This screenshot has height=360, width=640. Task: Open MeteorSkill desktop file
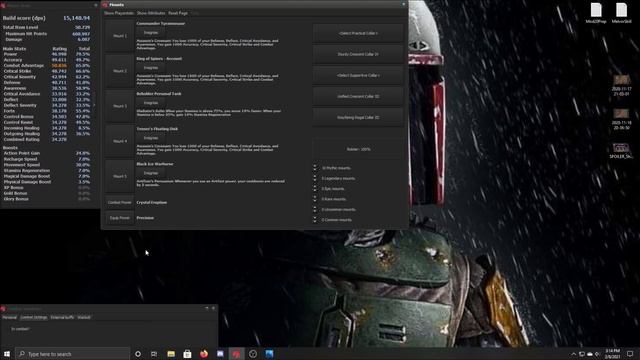coord(621,13)
